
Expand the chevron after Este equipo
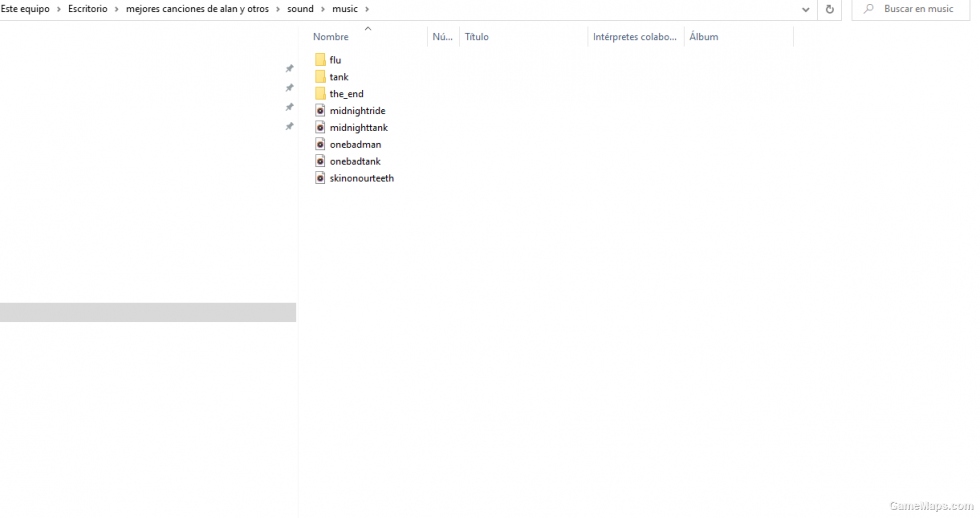pos(59,9)
